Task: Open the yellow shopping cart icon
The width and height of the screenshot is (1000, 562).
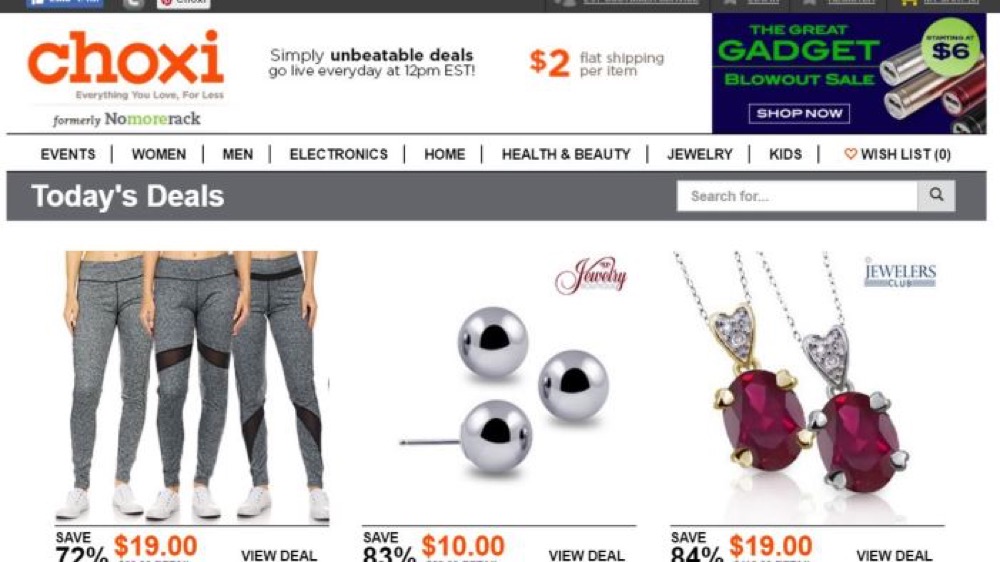Action: (x=908, y=3)
